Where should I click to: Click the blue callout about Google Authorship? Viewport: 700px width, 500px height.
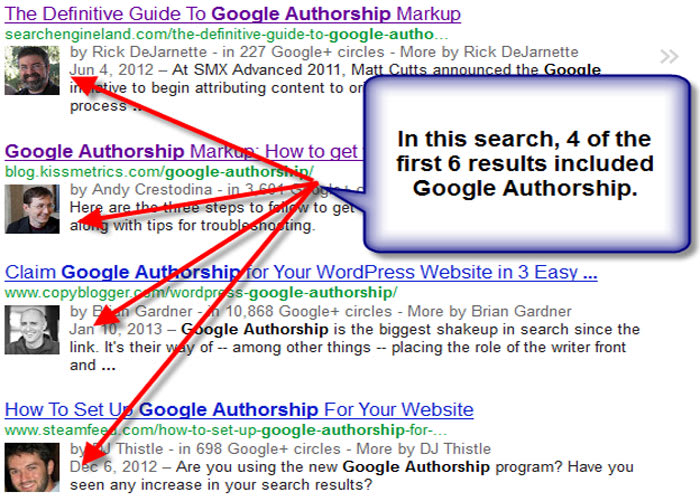coord(527,164)
